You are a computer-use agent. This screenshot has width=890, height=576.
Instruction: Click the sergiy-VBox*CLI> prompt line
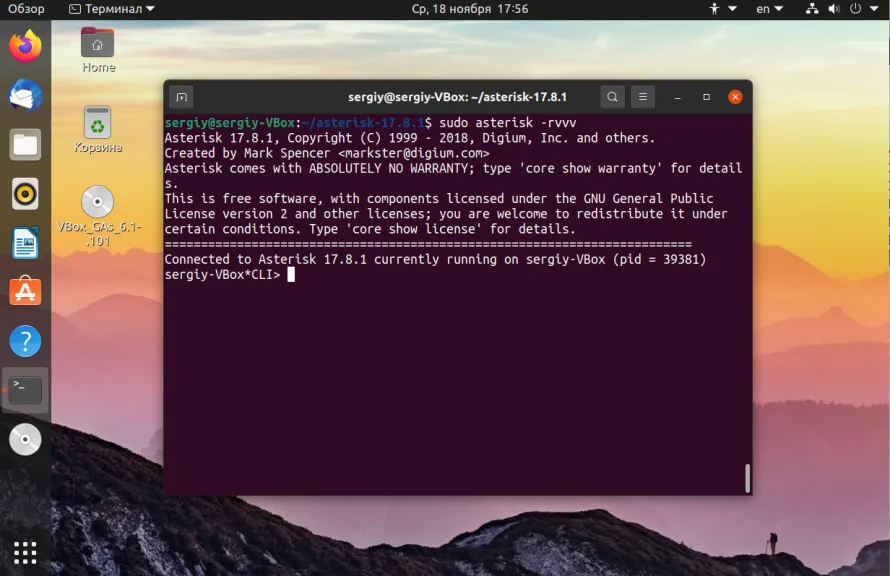click(230, 275)
